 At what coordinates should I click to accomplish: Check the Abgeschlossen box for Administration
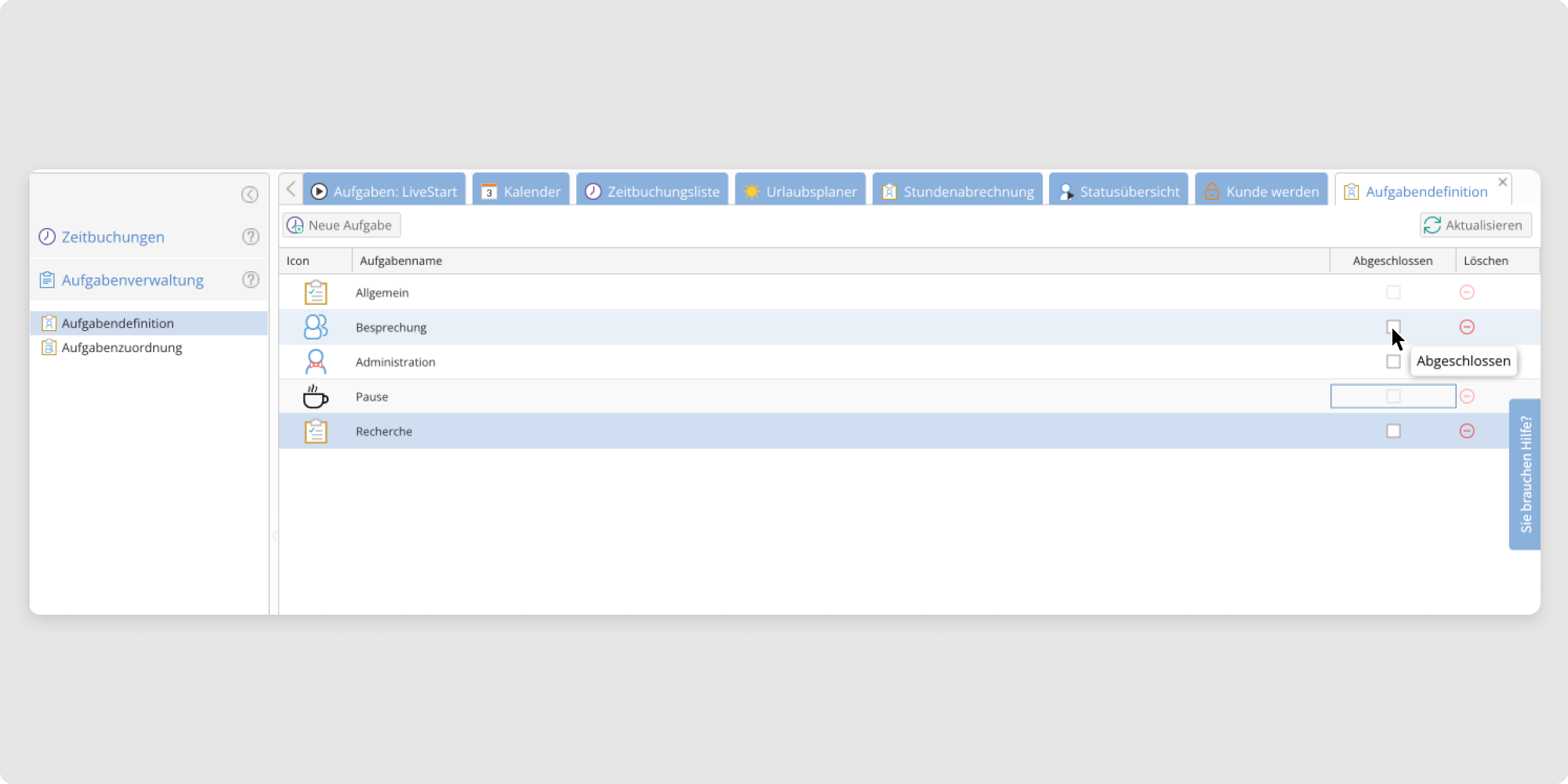[1392, 361]
